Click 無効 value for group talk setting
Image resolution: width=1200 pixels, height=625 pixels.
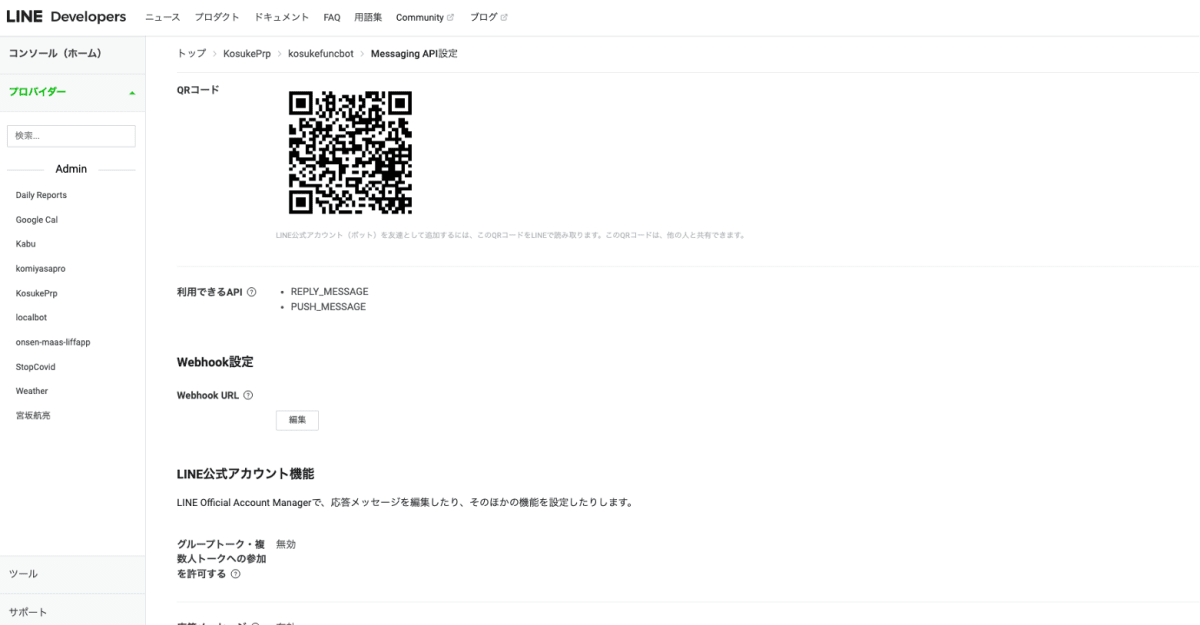pos(286,544)
